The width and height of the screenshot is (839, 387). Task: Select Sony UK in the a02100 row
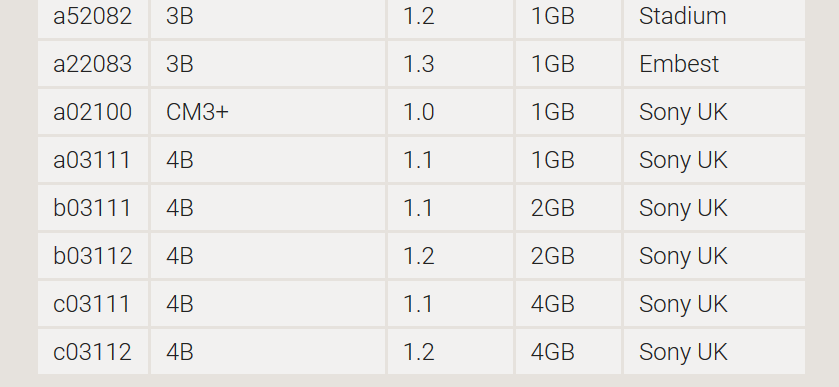pos(714,112)
